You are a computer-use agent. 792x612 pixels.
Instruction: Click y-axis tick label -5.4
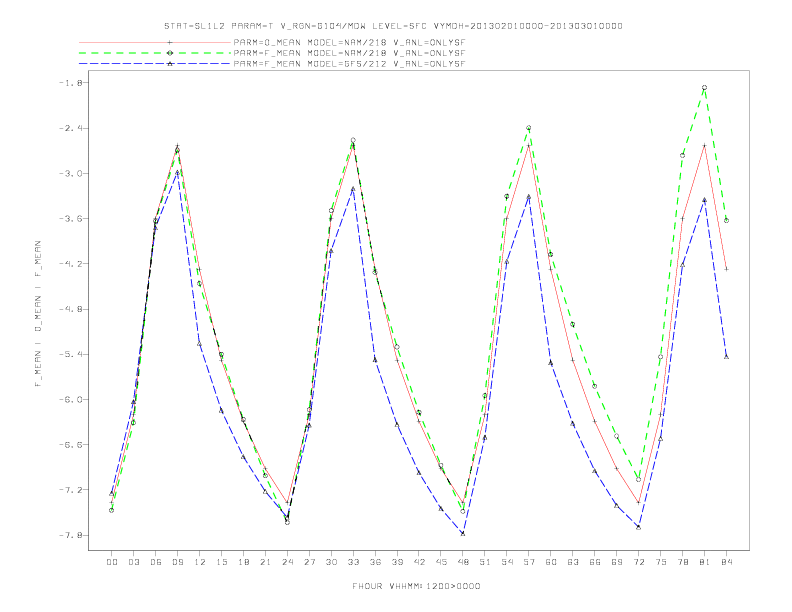click(x=69, y=354)
